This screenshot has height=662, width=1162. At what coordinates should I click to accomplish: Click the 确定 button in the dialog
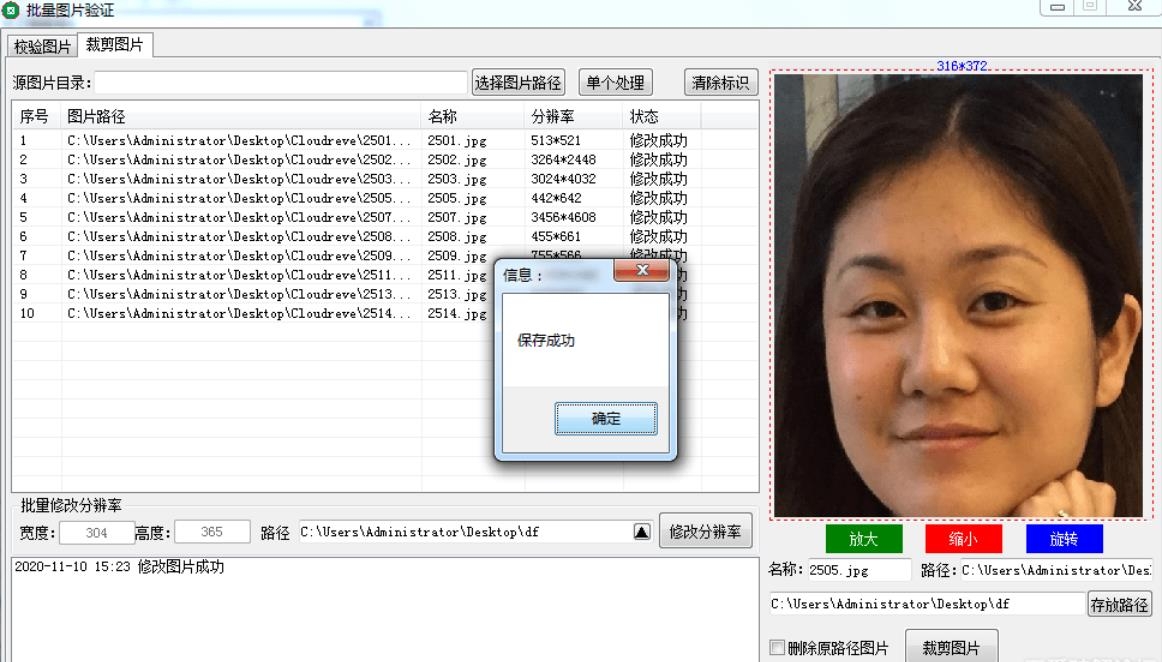[606, 419]
